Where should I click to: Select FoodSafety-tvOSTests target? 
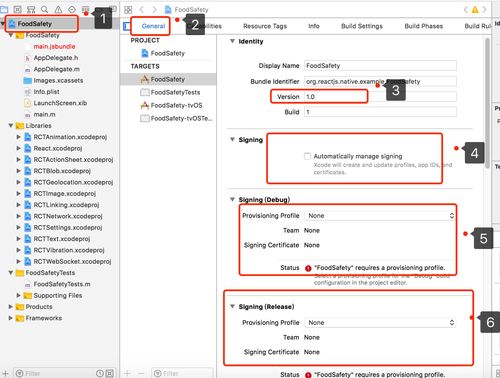pos(181,118)
